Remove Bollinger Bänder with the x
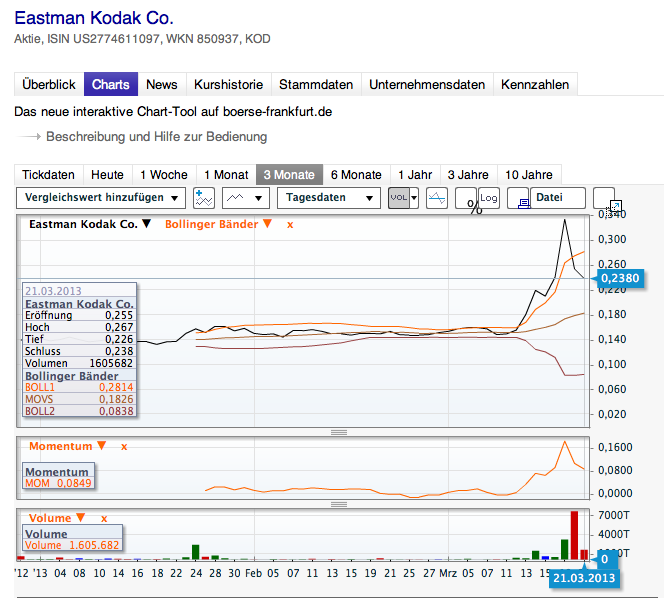The width and height of the screenshot is (664, 598). click(x=290, y=225)
